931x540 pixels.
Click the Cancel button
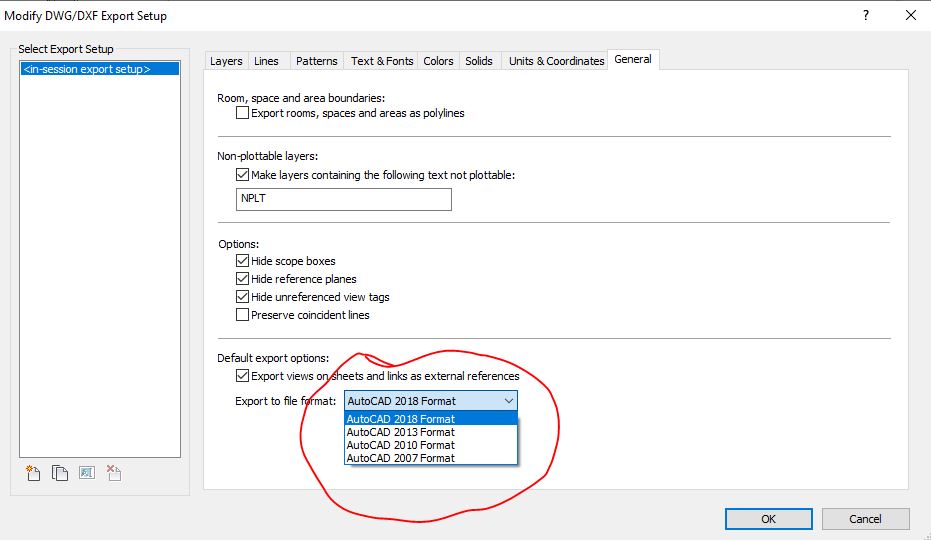point(865,519)
